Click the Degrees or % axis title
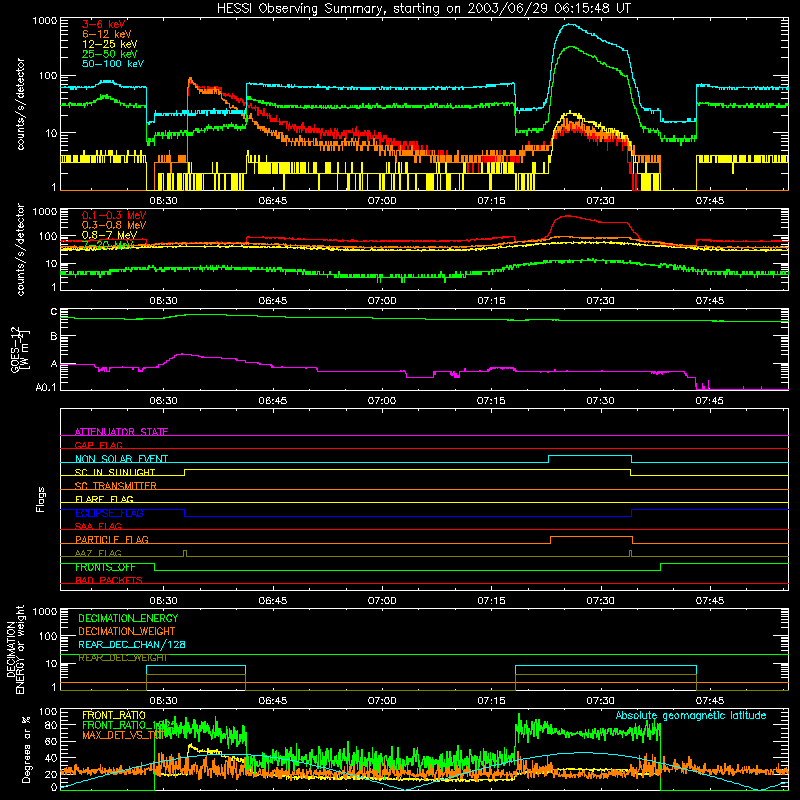The image size is (800, 800). click(x=26, y=749)
